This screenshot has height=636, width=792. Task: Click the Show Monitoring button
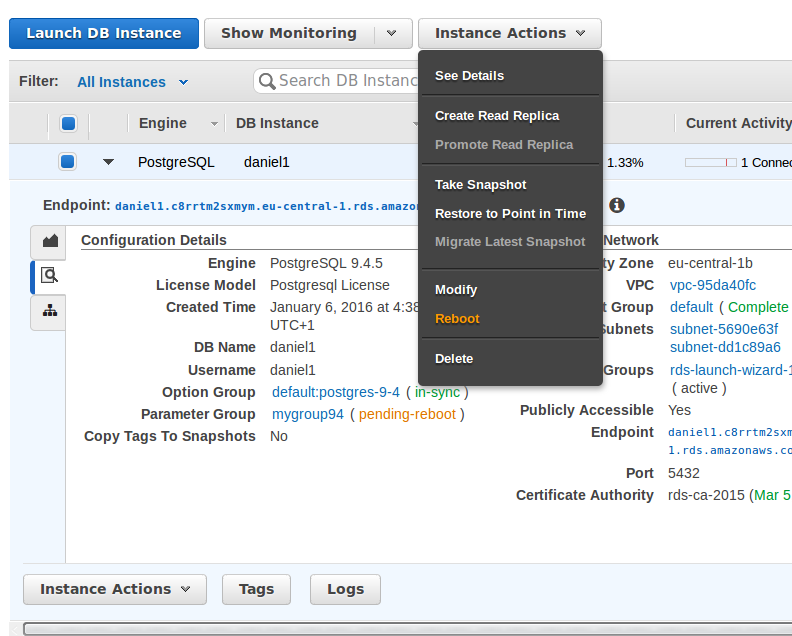click(x=289, y=33)
